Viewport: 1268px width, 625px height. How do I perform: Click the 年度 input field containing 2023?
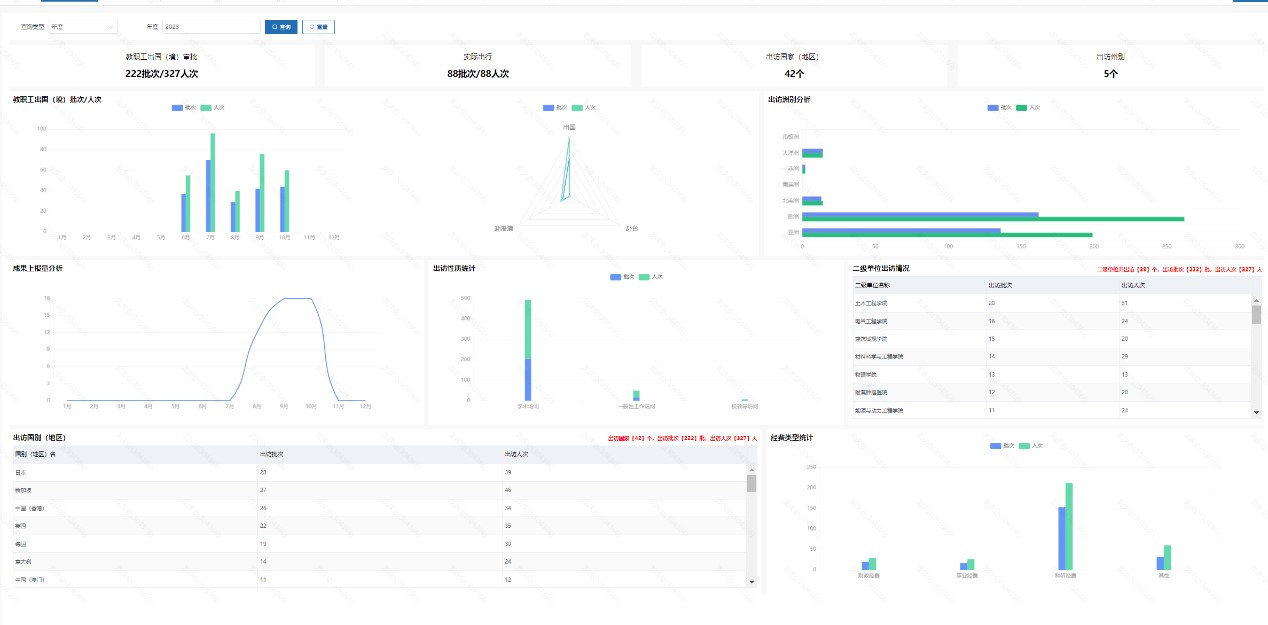coord(210,27)
